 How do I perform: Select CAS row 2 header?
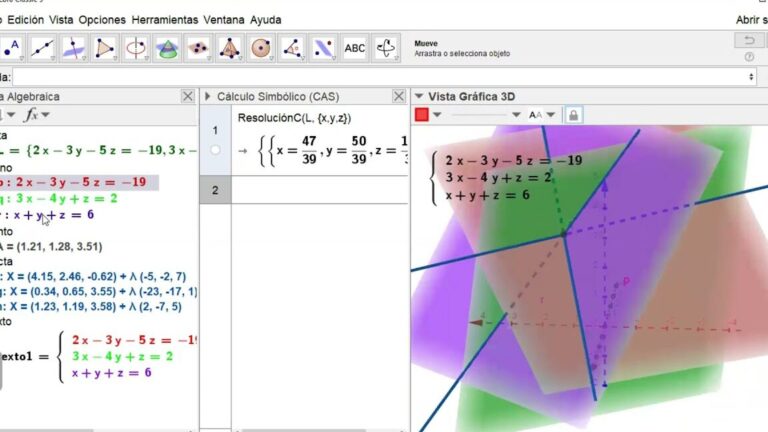click(215, 190)
